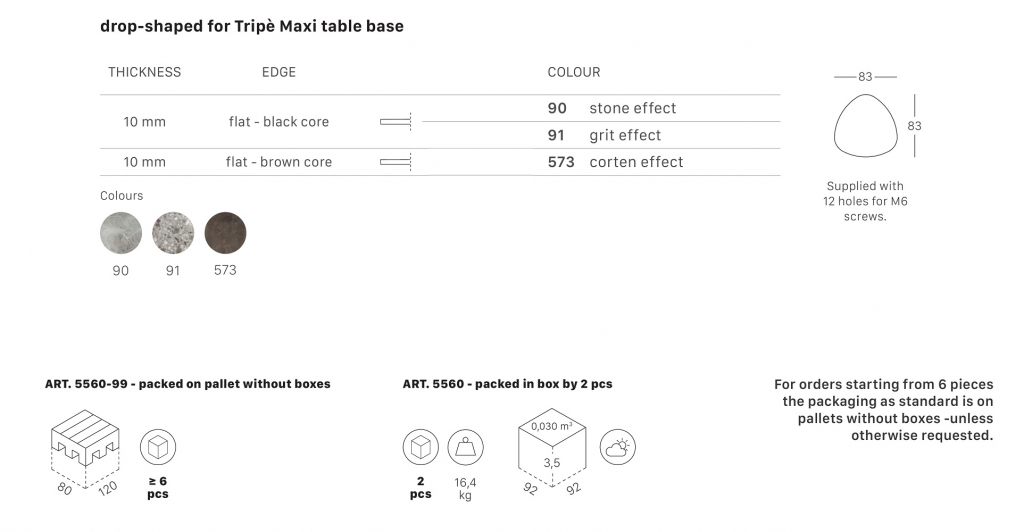Select the stone effect colour swatch 90
This screenshot has height=532, width=1024.
tap(121, 233)
